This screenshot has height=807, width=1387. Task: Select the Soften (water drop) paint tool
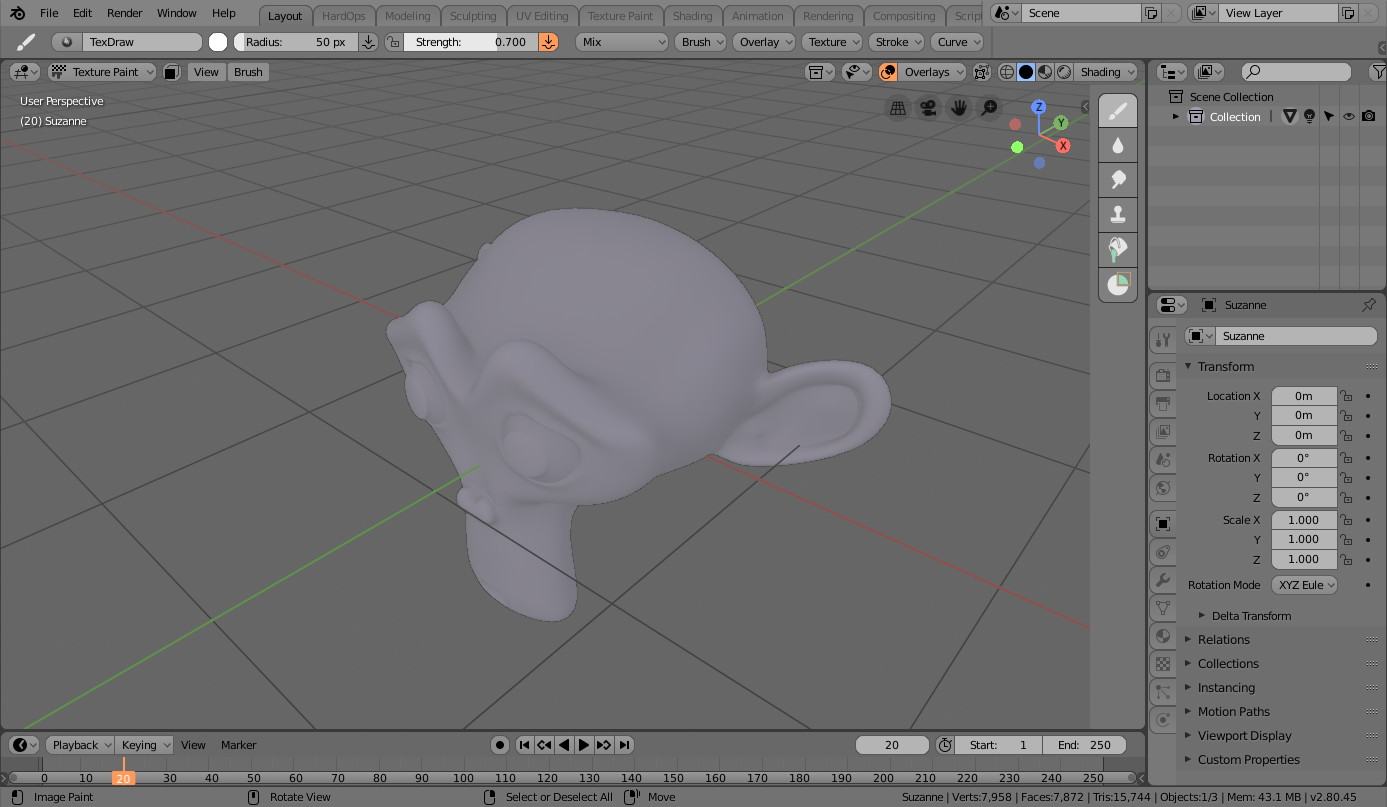click(1118, 146)
